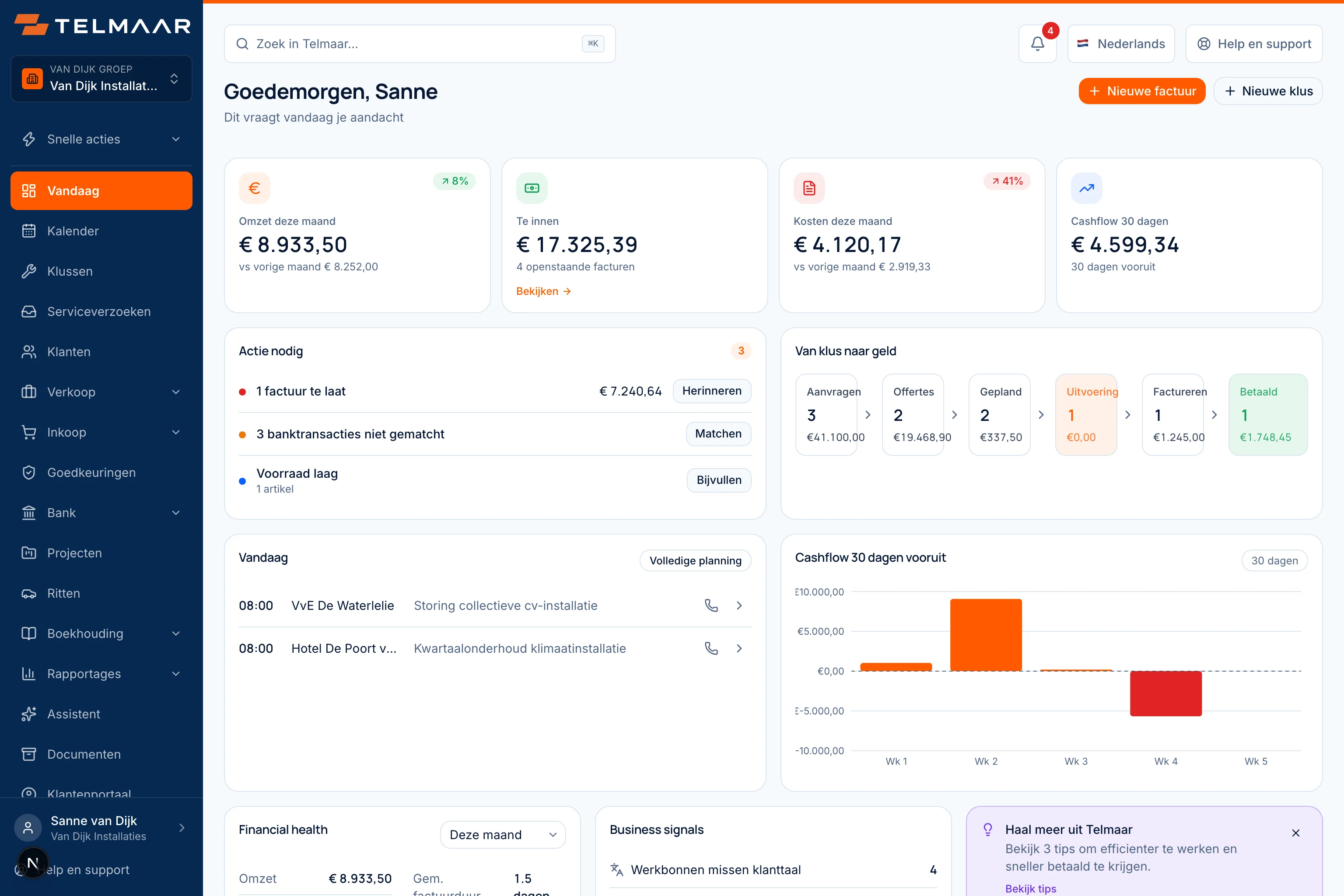Image resolution: width=1344 pixels, height=896 pixels.
Task: Click the Wk 4 red cashflow bar
Action: click(1165, 694)
